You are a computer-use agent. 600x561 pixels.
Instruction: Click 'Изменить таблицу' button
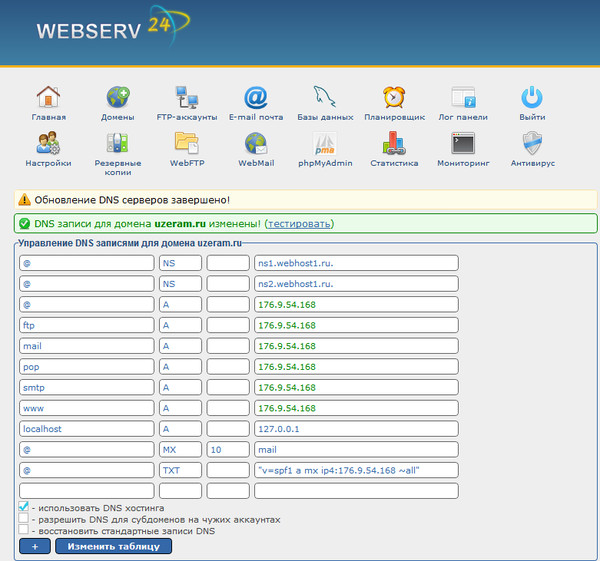114,546
